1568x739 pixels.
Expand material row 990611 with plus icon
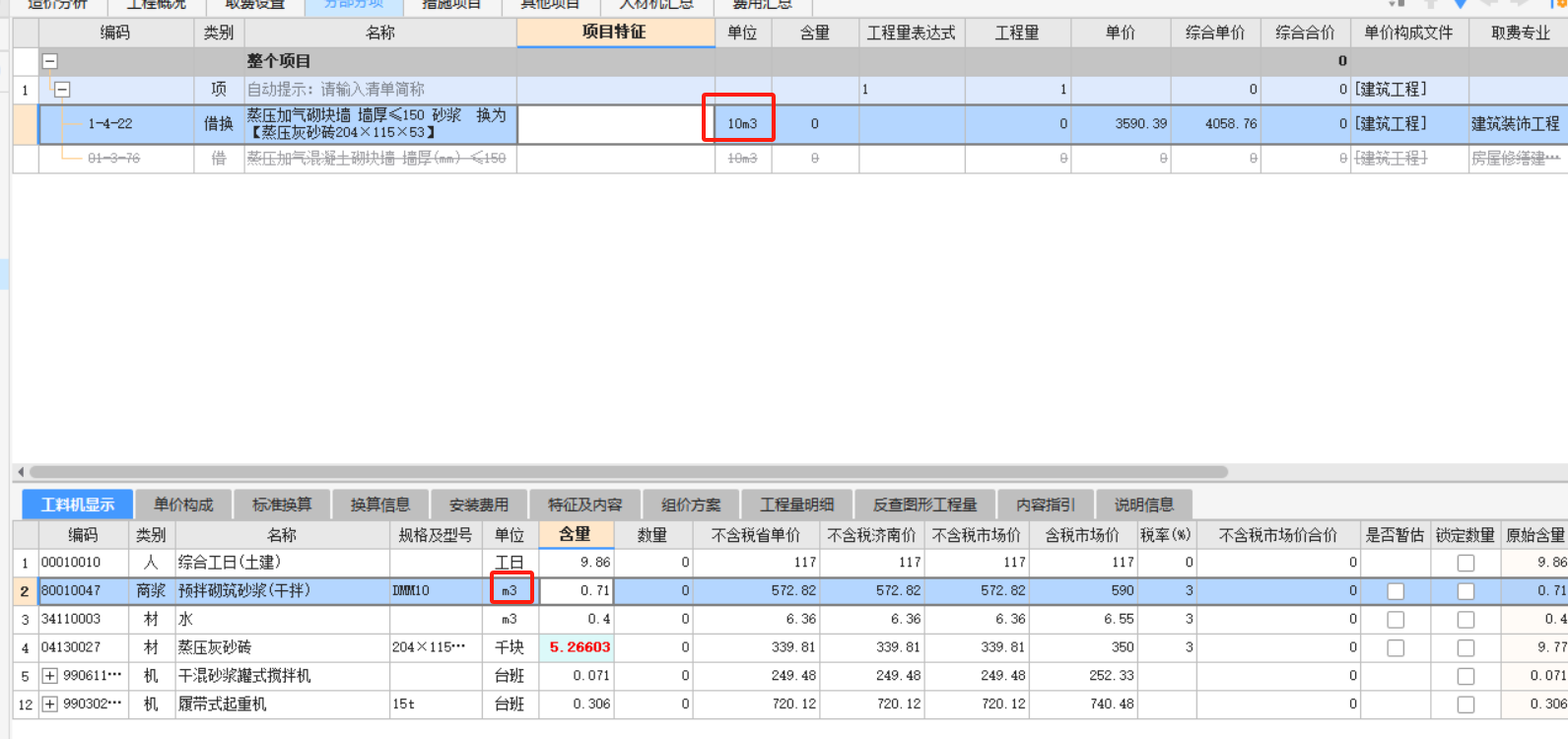[50, 676]
